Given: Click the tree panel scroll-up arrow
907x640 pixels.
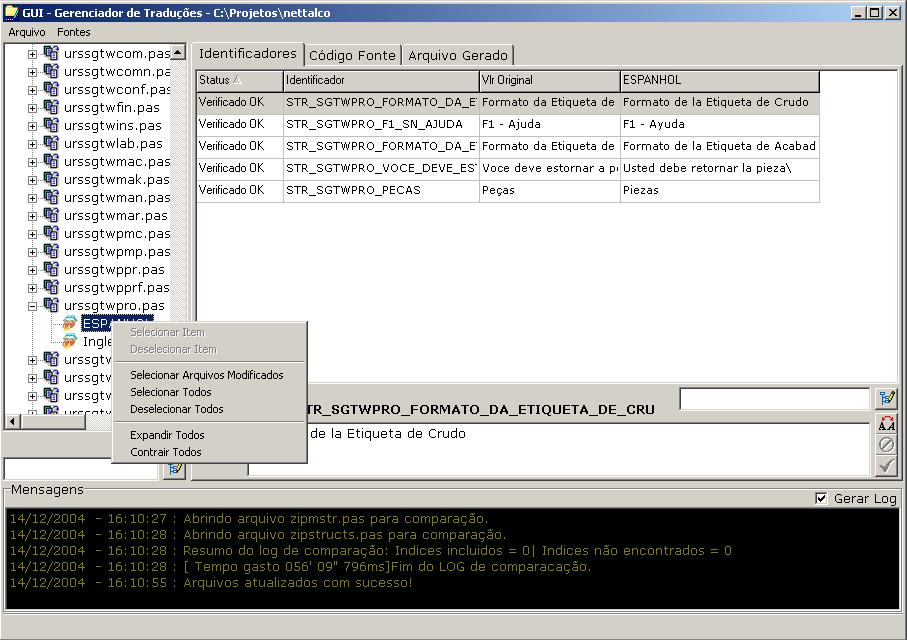Looking at the screenshot, I should 178,52.
